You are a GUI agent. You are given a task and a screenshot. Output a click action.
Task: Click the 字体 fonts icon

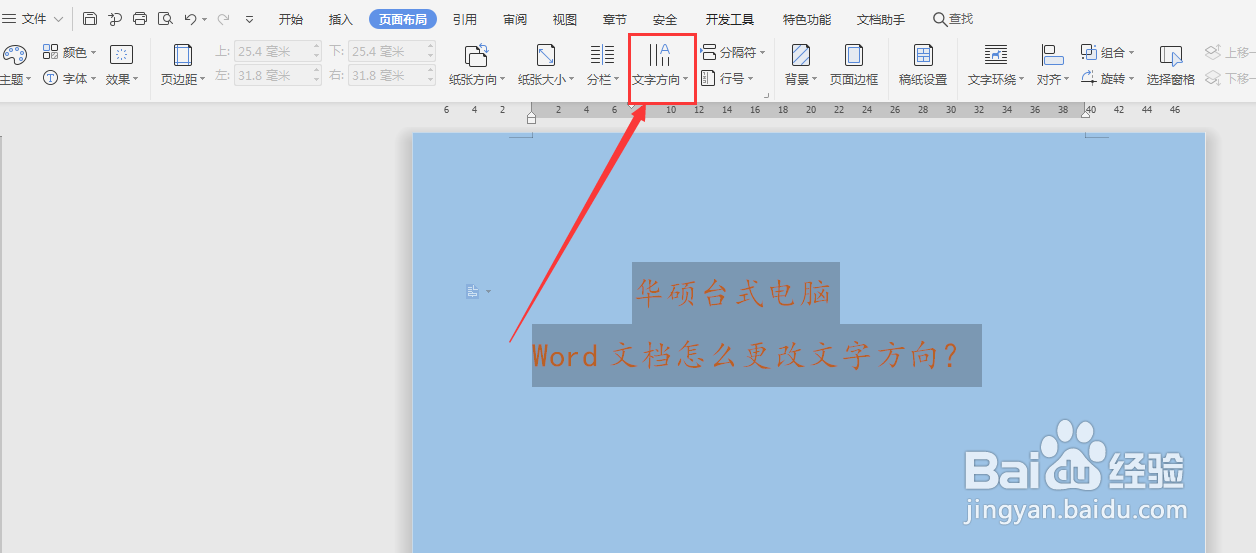pos(50,78)
